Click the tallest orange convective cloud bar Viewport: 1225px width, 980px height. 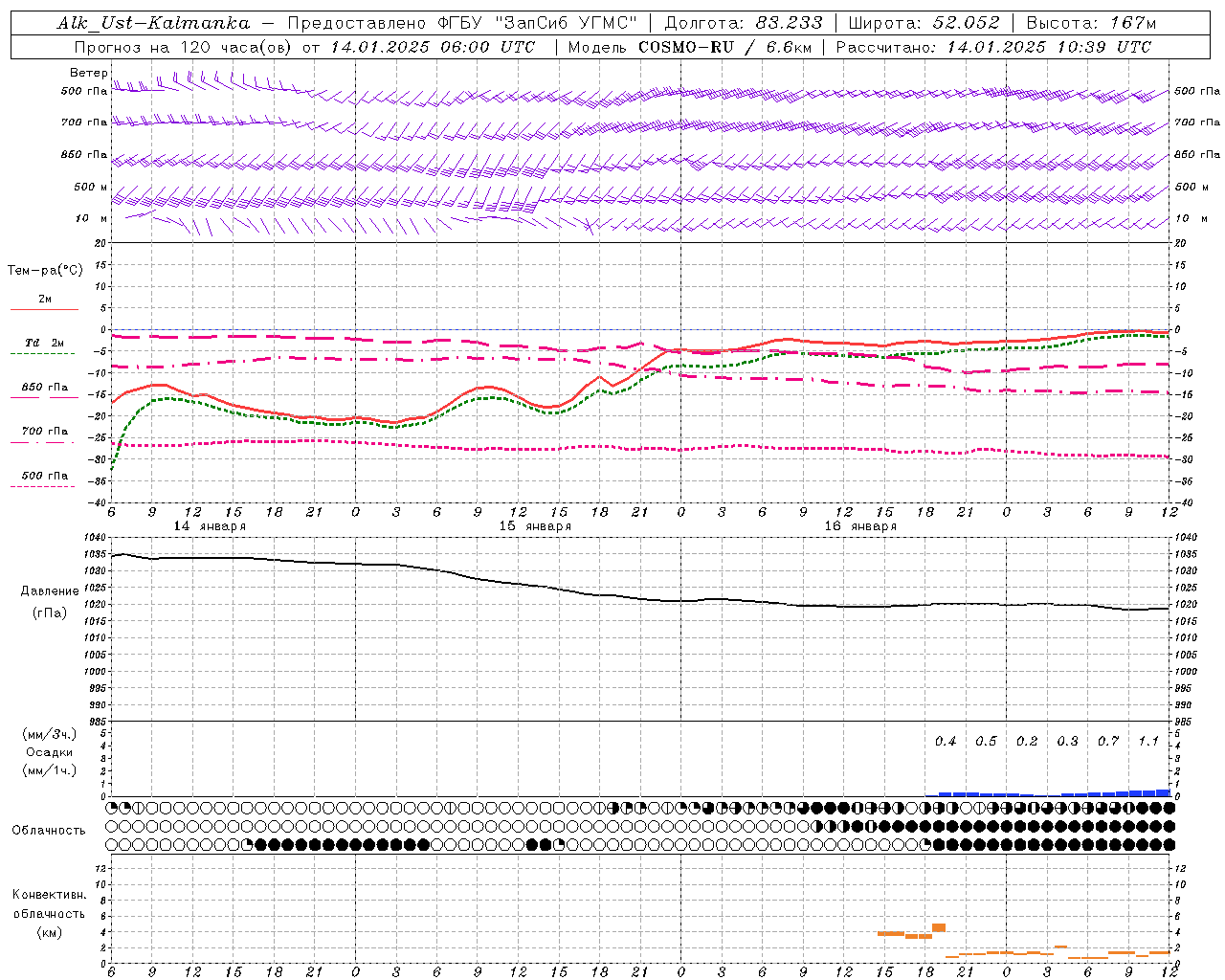coord(939,927)
